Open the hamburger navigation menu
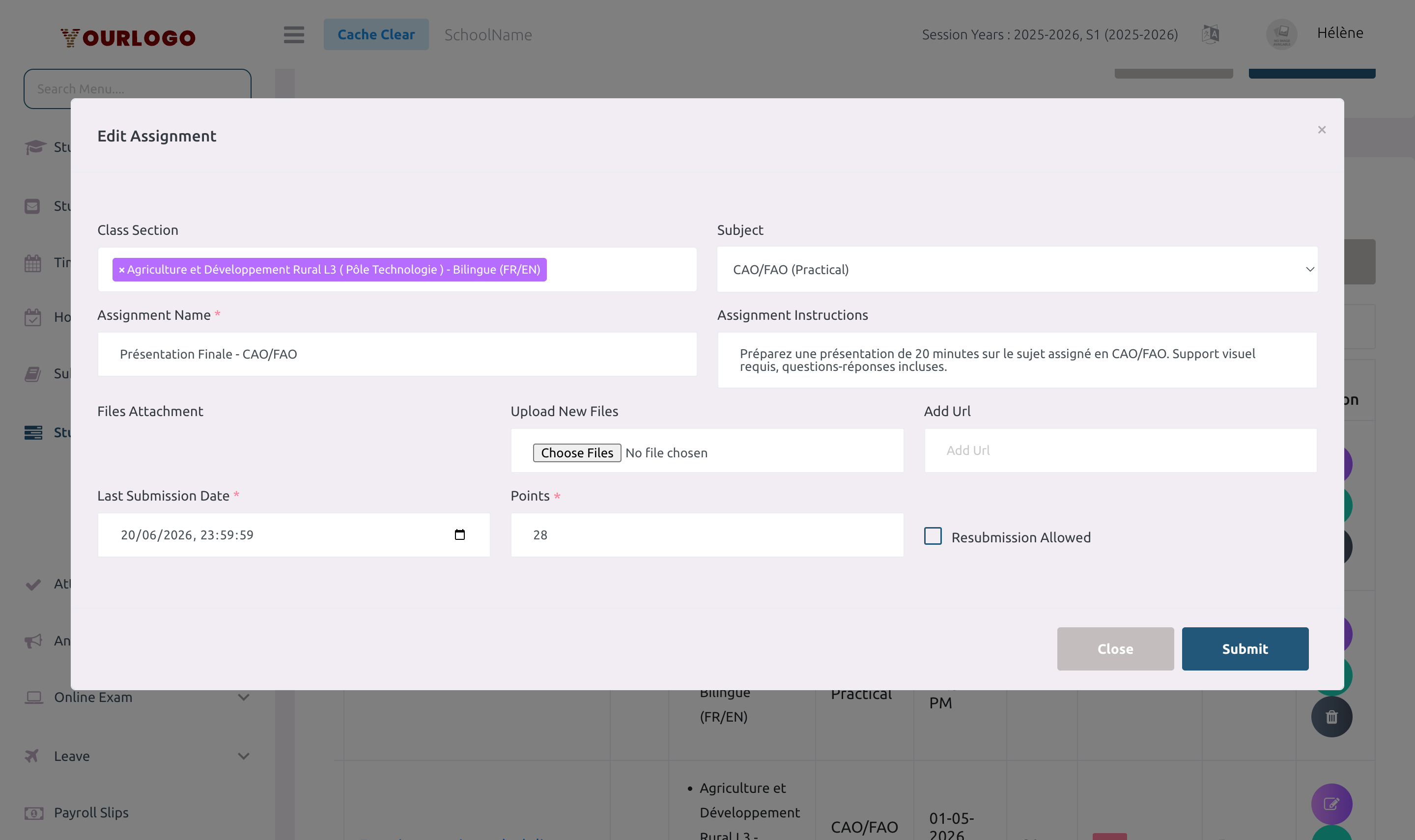This screenshot has width=1415, height=840. [x=294, y=34]
